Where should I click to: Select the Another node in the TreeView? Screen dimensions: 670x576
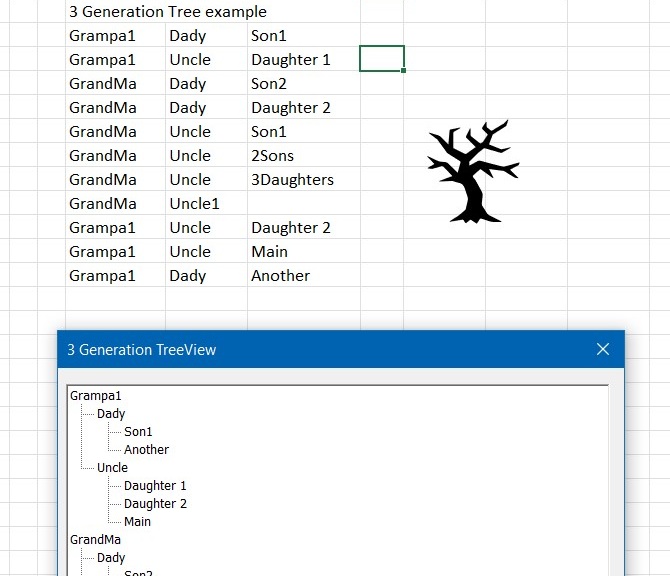[146, 450]
